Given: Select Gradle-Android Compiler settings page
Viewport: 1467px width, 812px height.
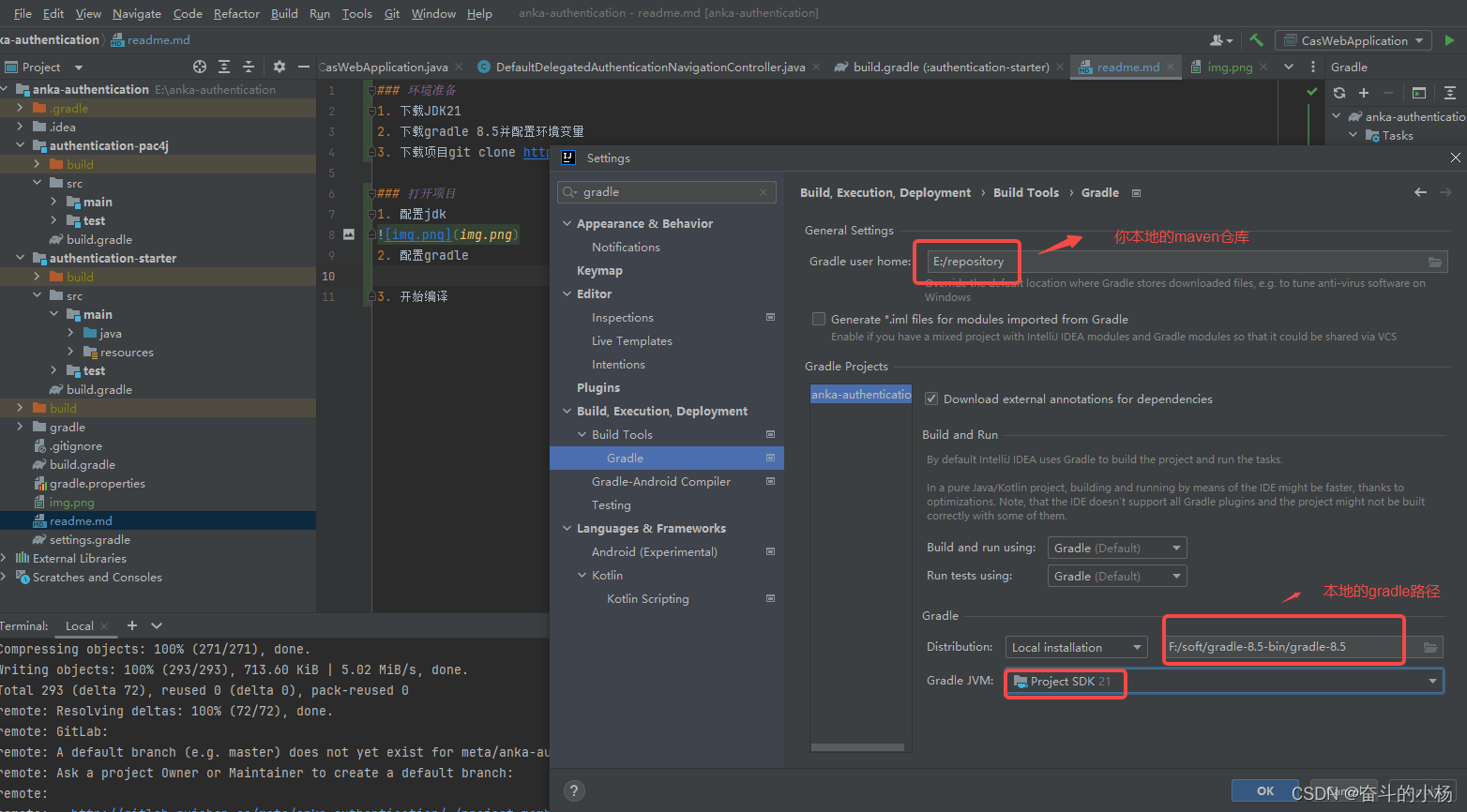Looking at the screenshot, I should point(660,481).
